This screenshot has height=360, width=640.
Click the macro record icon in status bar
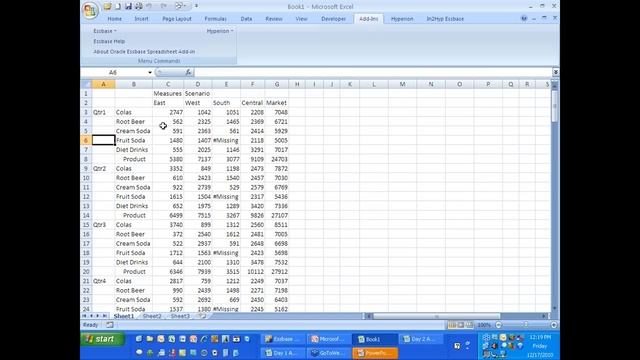pos(110,325)
